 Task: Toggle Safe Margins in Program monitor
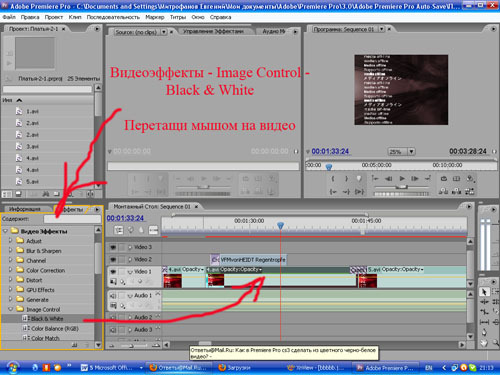pos(456,179)
